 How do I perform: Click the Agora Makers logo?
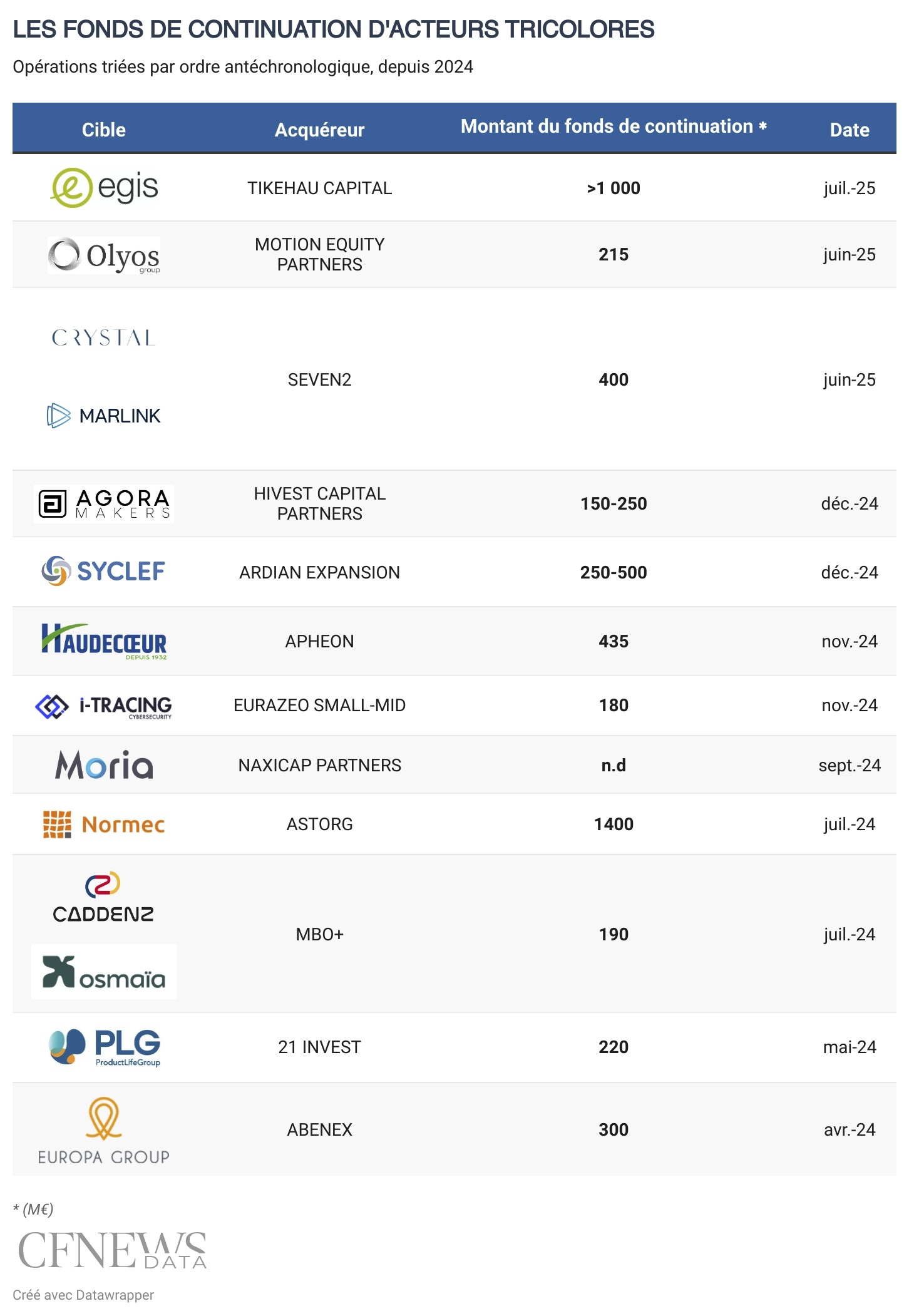[104, 503]
